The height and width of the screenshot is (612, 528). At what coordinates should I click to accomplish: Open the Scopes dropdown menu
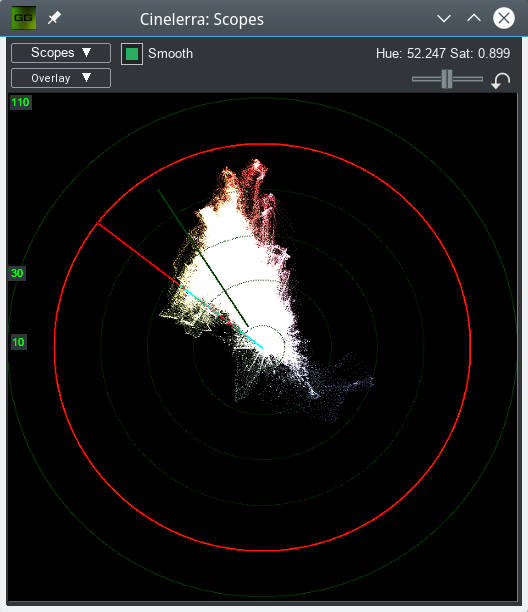click(x=61, y=53)
